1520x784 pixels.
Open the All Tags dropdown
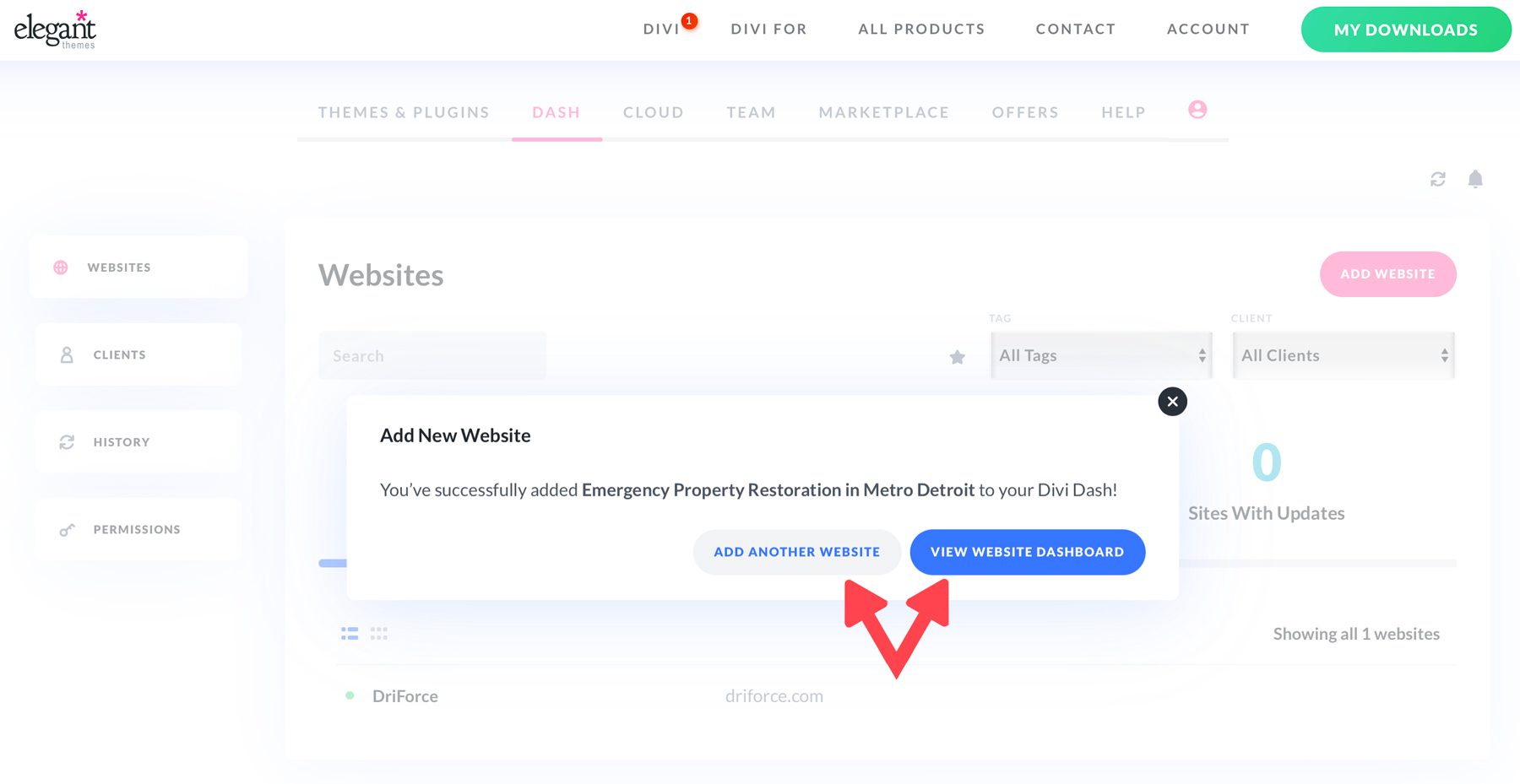[x=1100, y=355]
